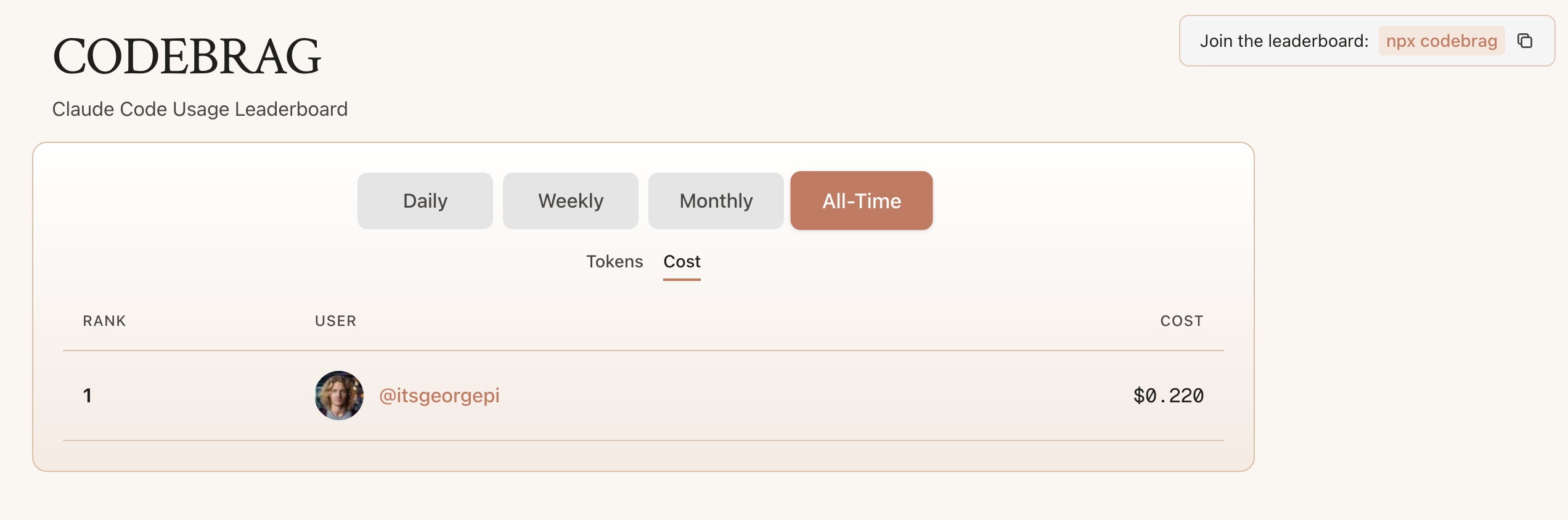The height and width of the screenshot is (520, 1568).
Task: Click the COST column header
Action: coord(1181,321)
